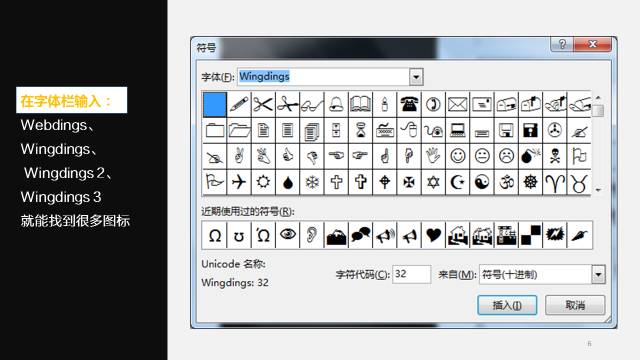Click the 取消 cancel button
This screenshot has width=640, height=360.
[575, 305]
